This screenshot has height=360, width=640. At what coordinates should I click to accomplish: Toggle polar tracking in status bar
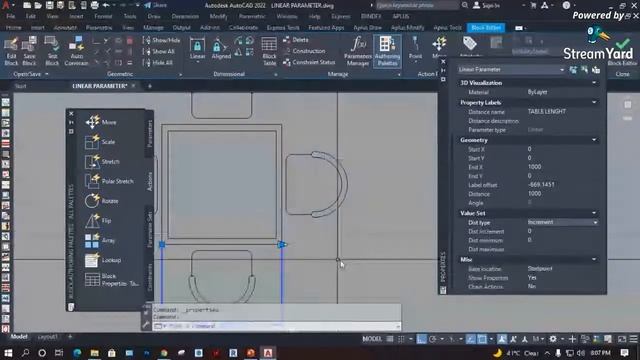(x=433, y=339)
